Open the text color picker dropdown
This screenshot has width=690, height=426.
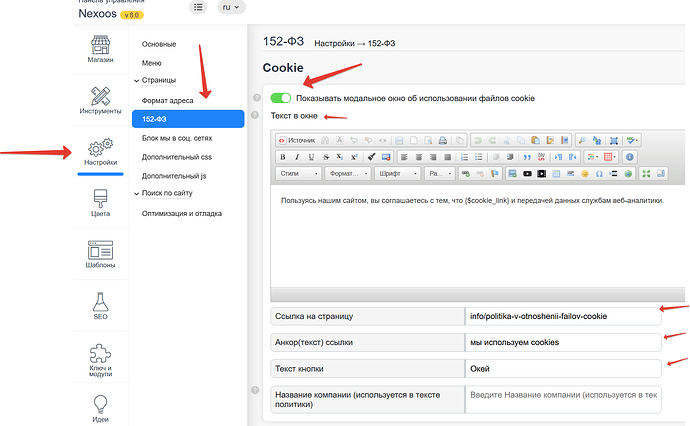pos(593,157)
